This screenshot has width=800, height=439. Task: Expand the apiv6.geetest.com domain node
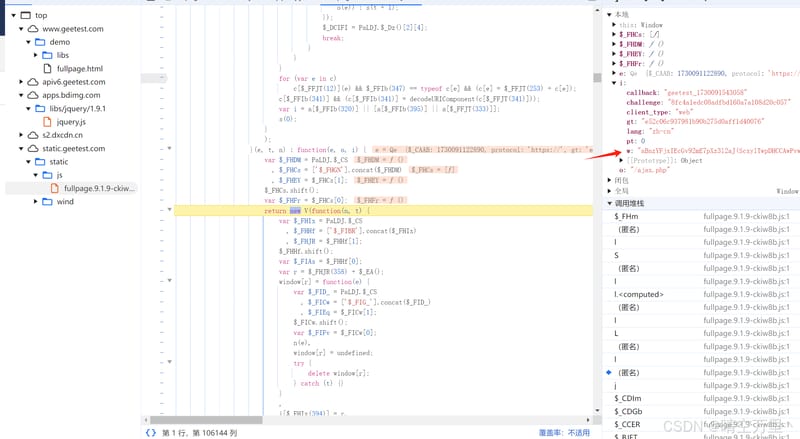point(21,82)
